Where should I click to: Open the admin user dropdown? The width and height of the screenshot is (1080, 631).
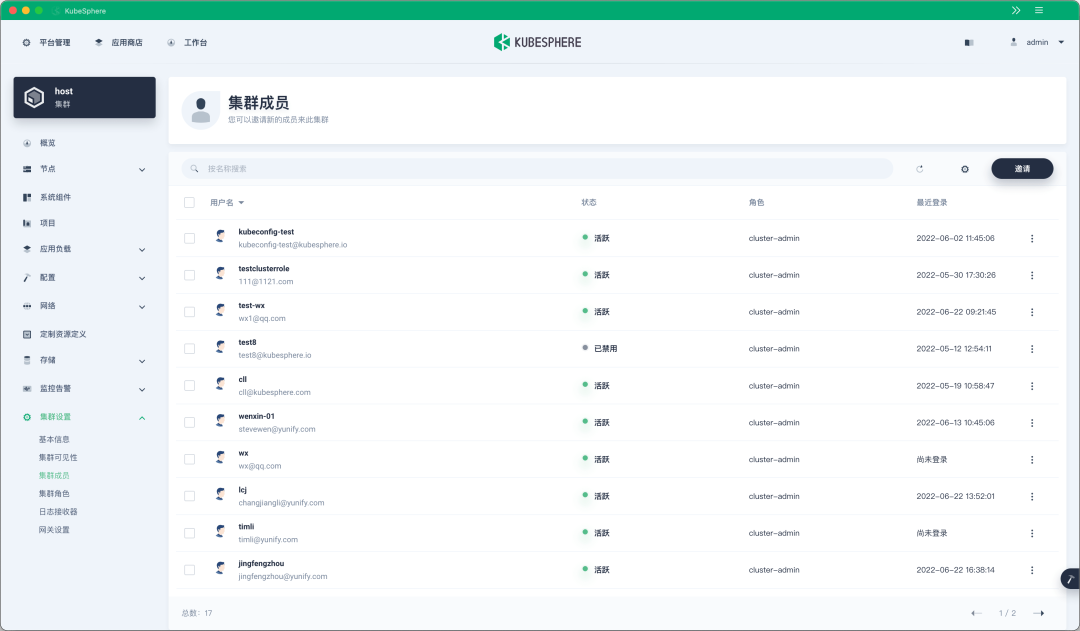(1037, 43)
